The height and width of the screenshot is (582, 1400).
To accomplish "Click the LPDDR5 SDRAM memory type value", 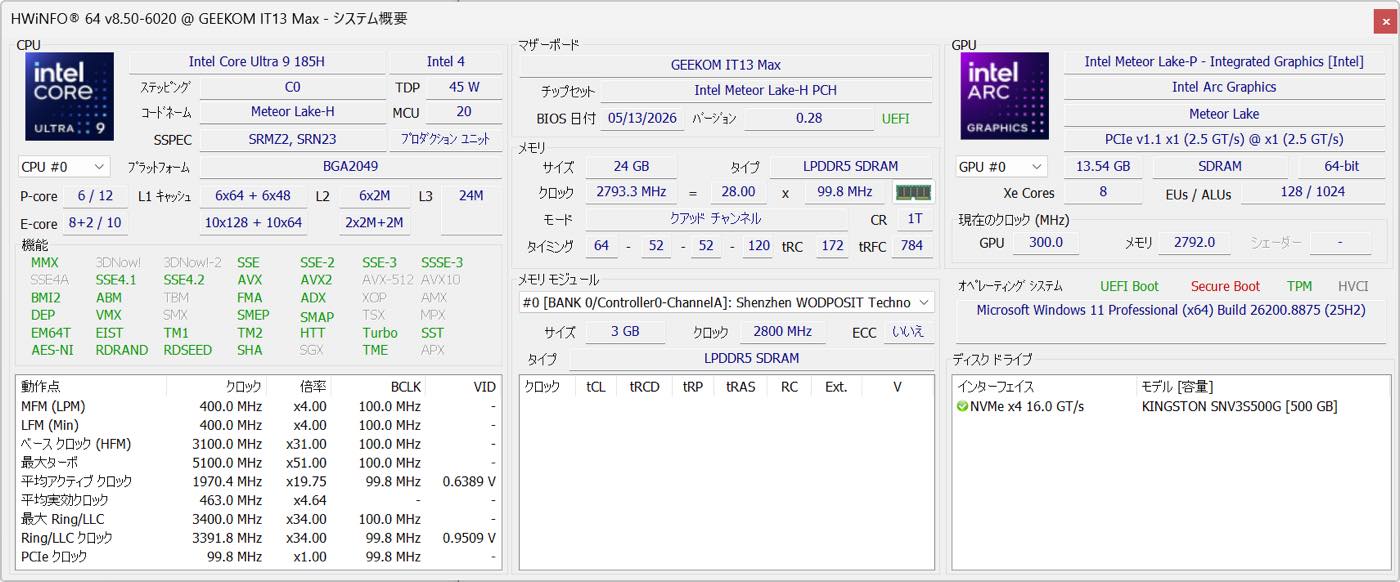I will click(x=850, y=166).
